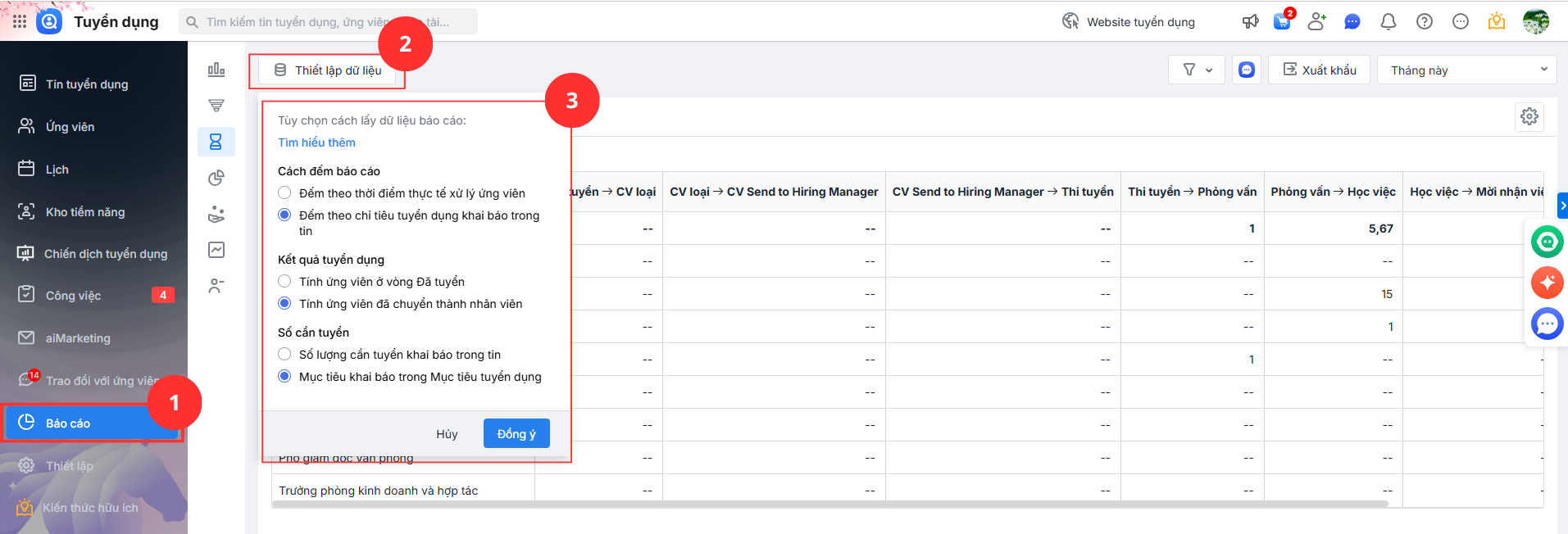Go to 'Chiến dịch tuyển dụng' menu item
1568x534 pixels.
105,254
